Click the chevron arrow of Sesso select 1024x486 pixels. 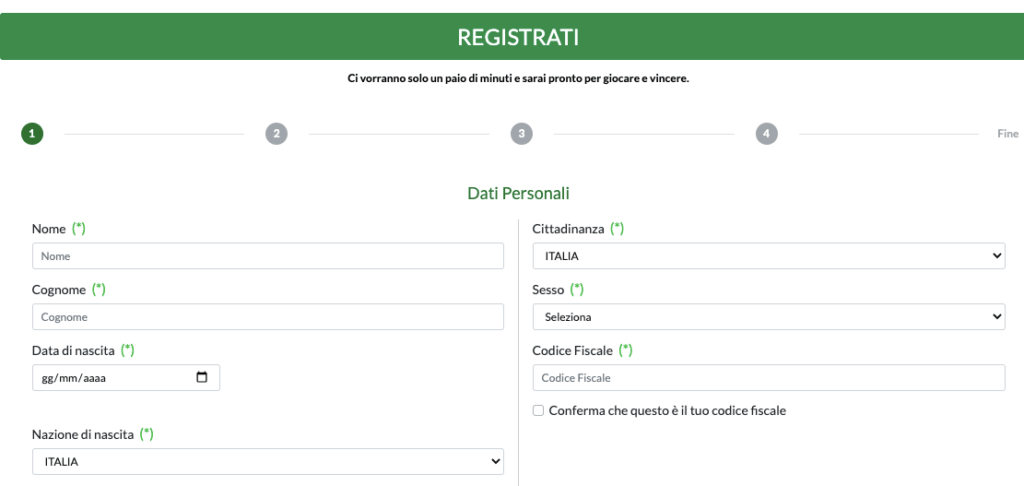pyautogui.click(x=997, y=317)
